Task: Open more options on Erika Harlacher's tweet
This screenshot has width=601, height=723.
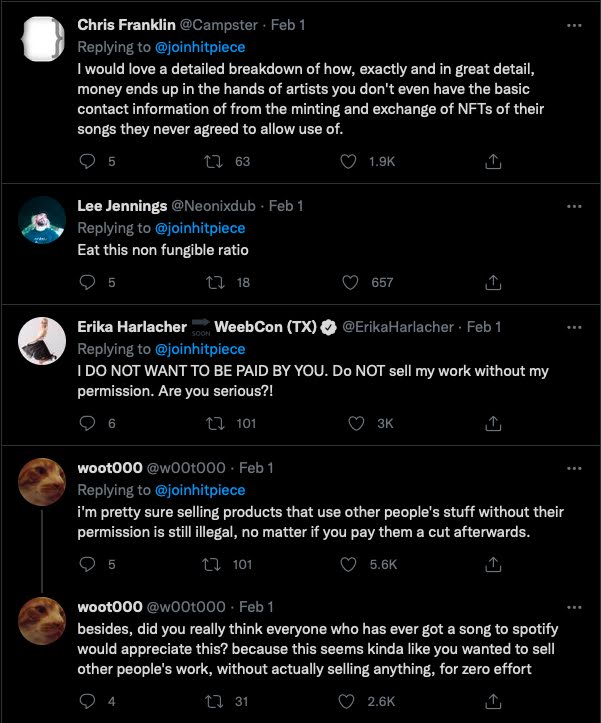Action: coord(574,327)
